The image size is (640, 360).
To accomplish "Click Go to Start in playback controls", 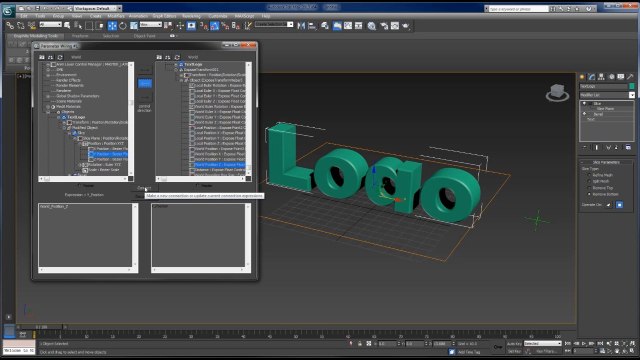I will [x=568, y=344].
